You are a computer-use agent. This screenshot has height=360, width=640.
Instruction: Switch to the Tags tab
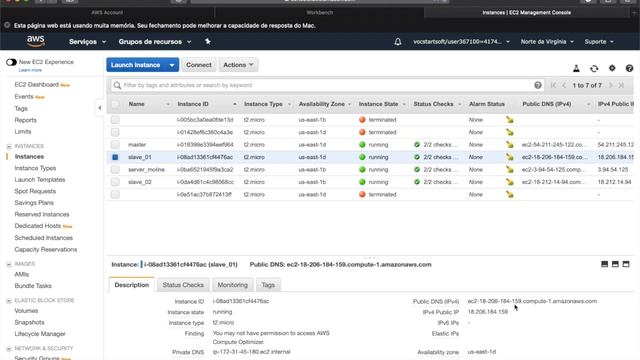(268, 285)
